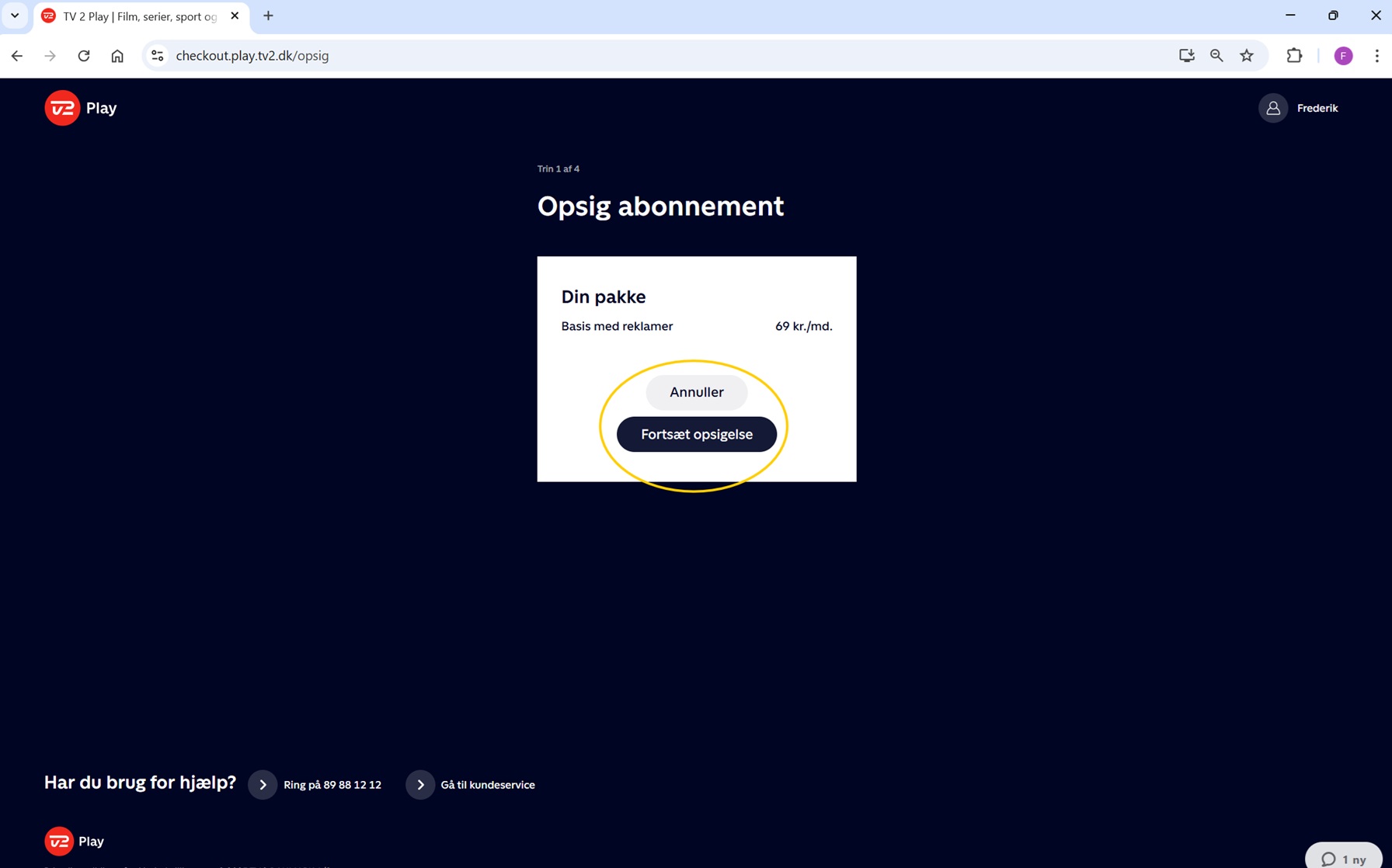Click the 69 kr./md. price text
The image size is (1392, 868).
coord(803,326)
